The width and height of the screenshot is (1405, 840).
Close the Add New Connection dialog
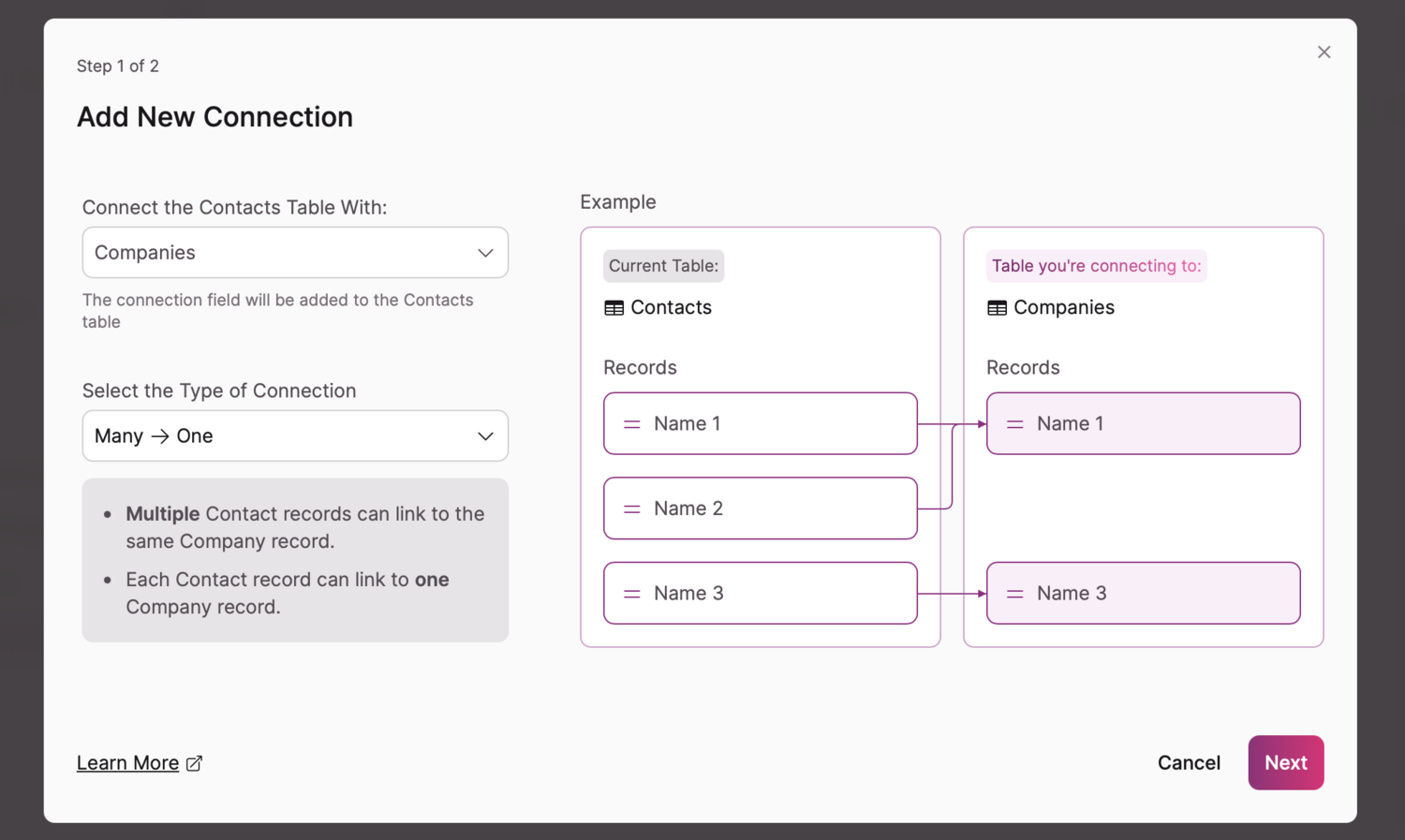click(1324, 52)
